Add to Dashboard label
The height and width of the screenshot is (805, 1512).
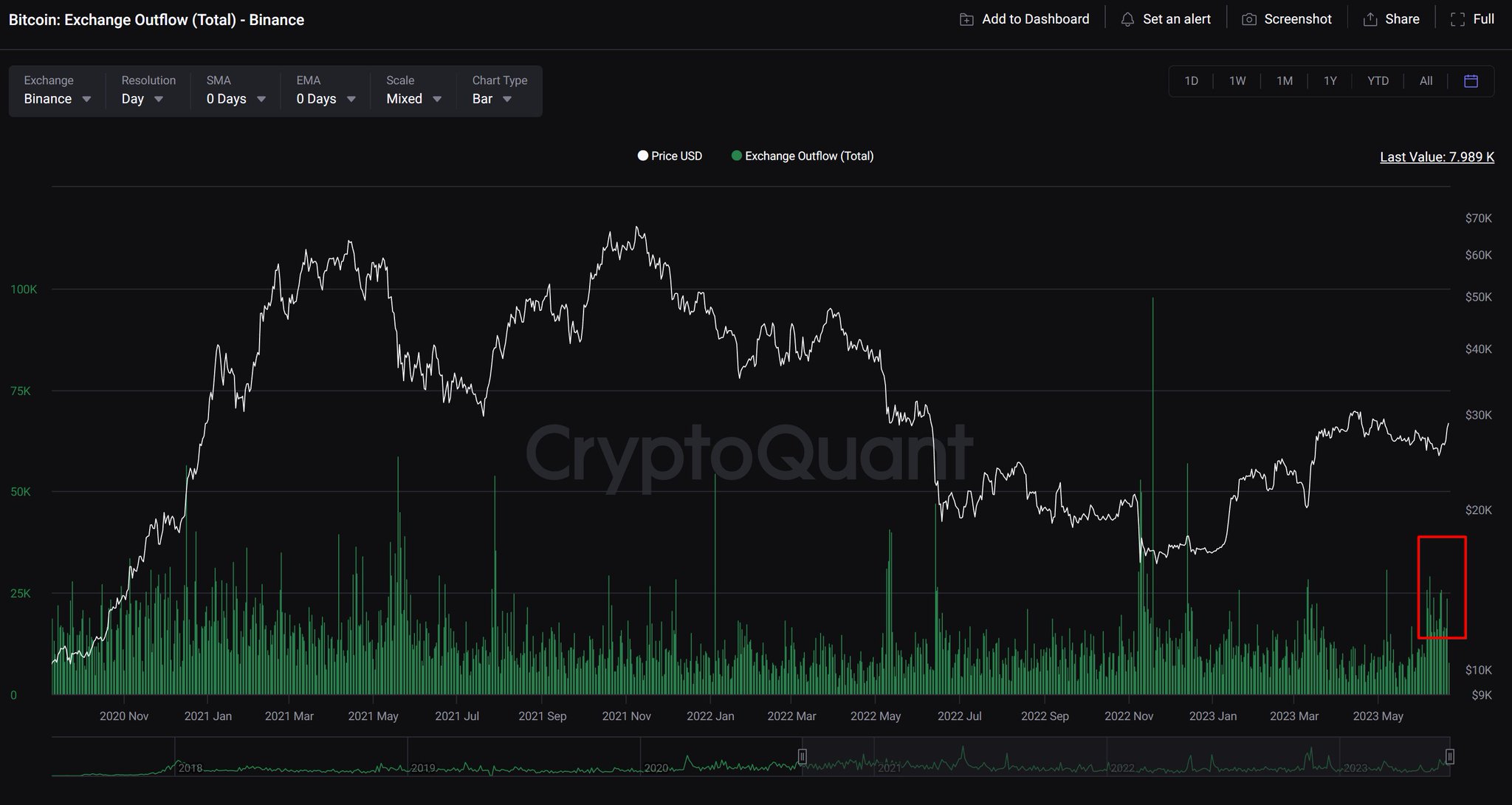click(1035, 19)
